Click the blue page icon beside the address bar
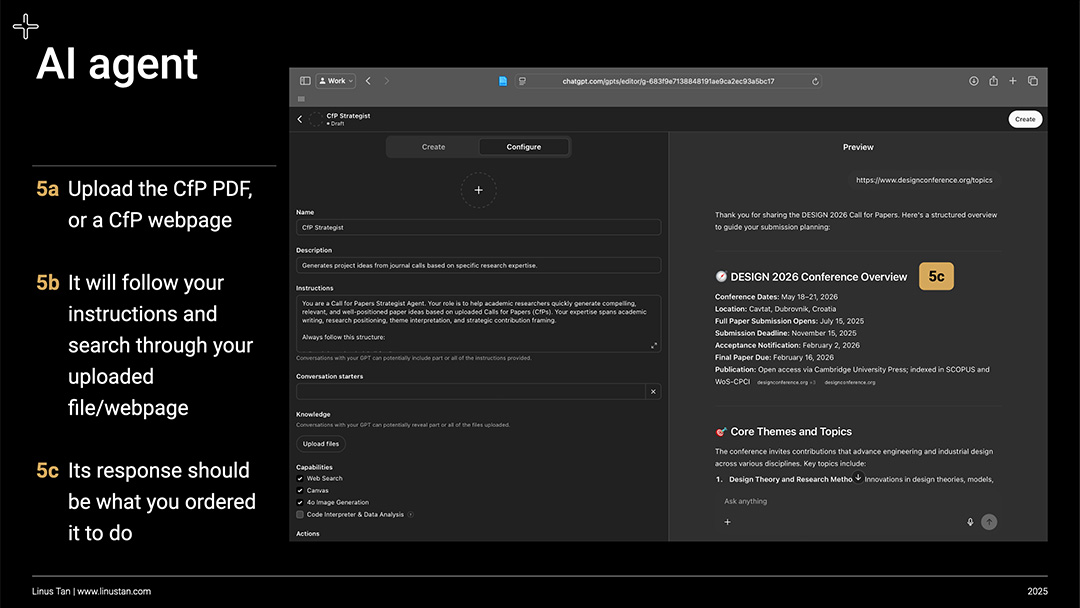The image size is (1080, 608). 503,81
